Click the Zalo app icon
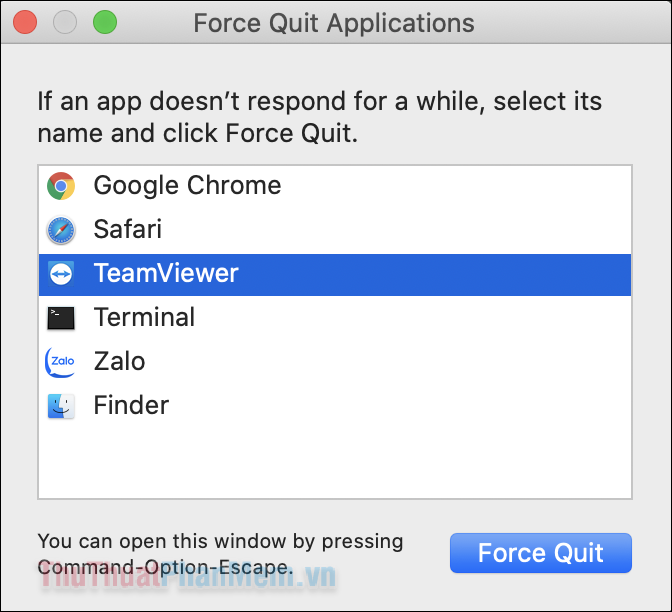672x612 pixels. pos(60,362)
